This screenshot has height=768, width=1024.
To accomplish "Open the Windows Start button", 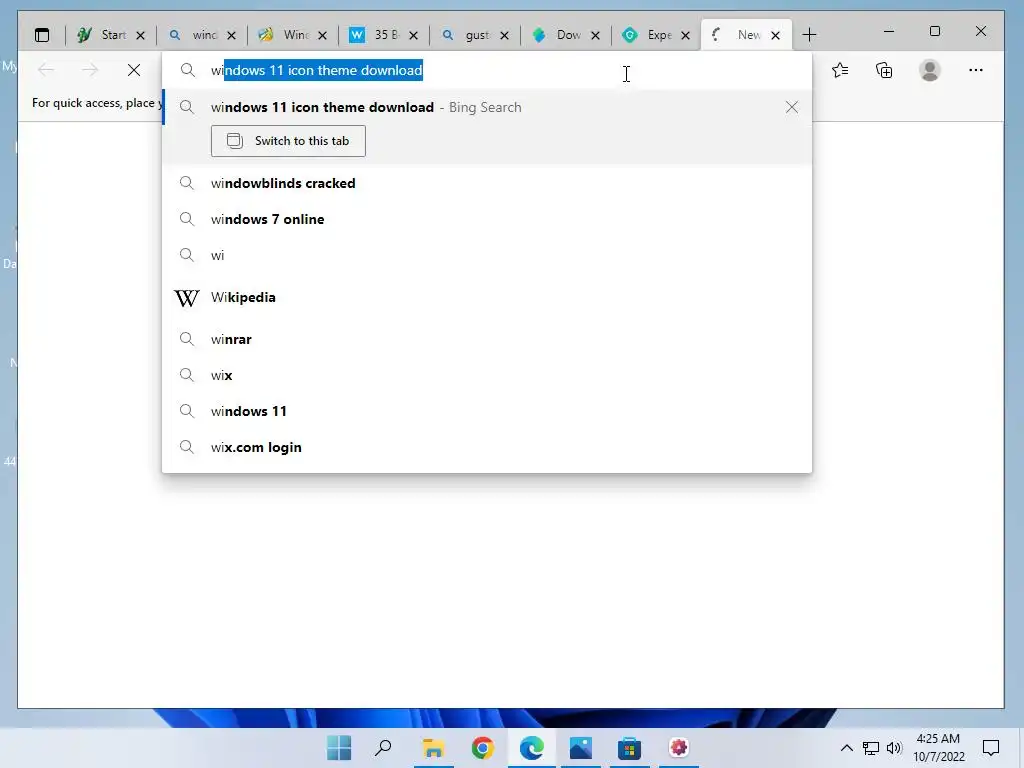I will [x=339, y=748].
